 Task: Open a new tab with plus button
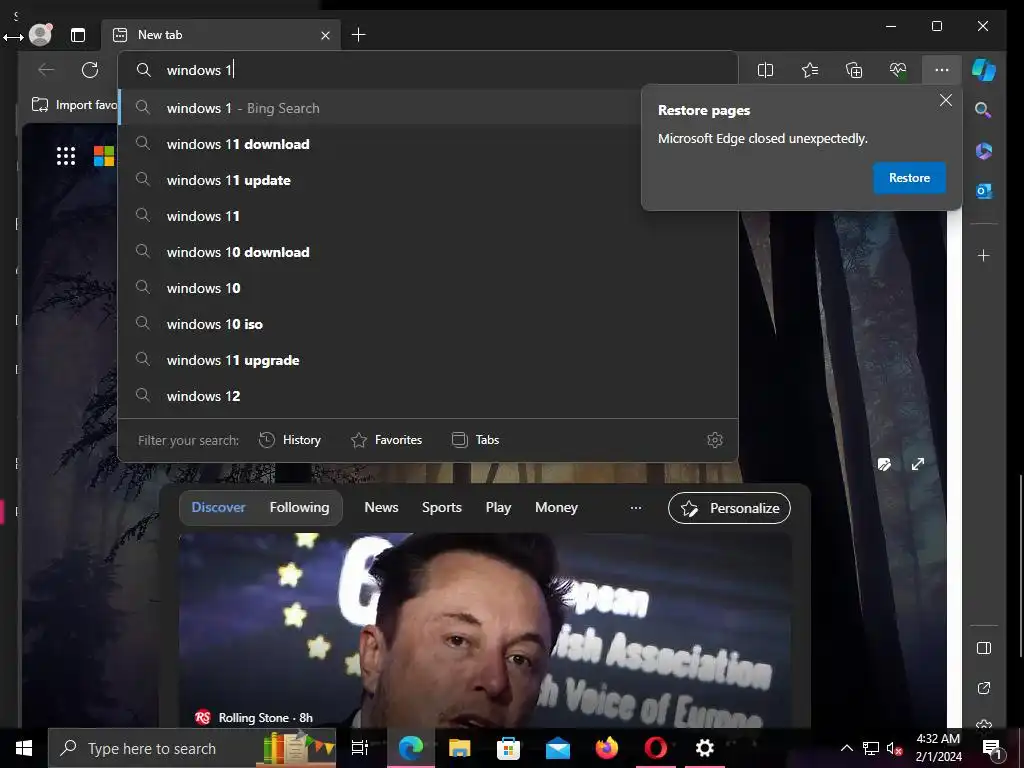click(359, 35)
